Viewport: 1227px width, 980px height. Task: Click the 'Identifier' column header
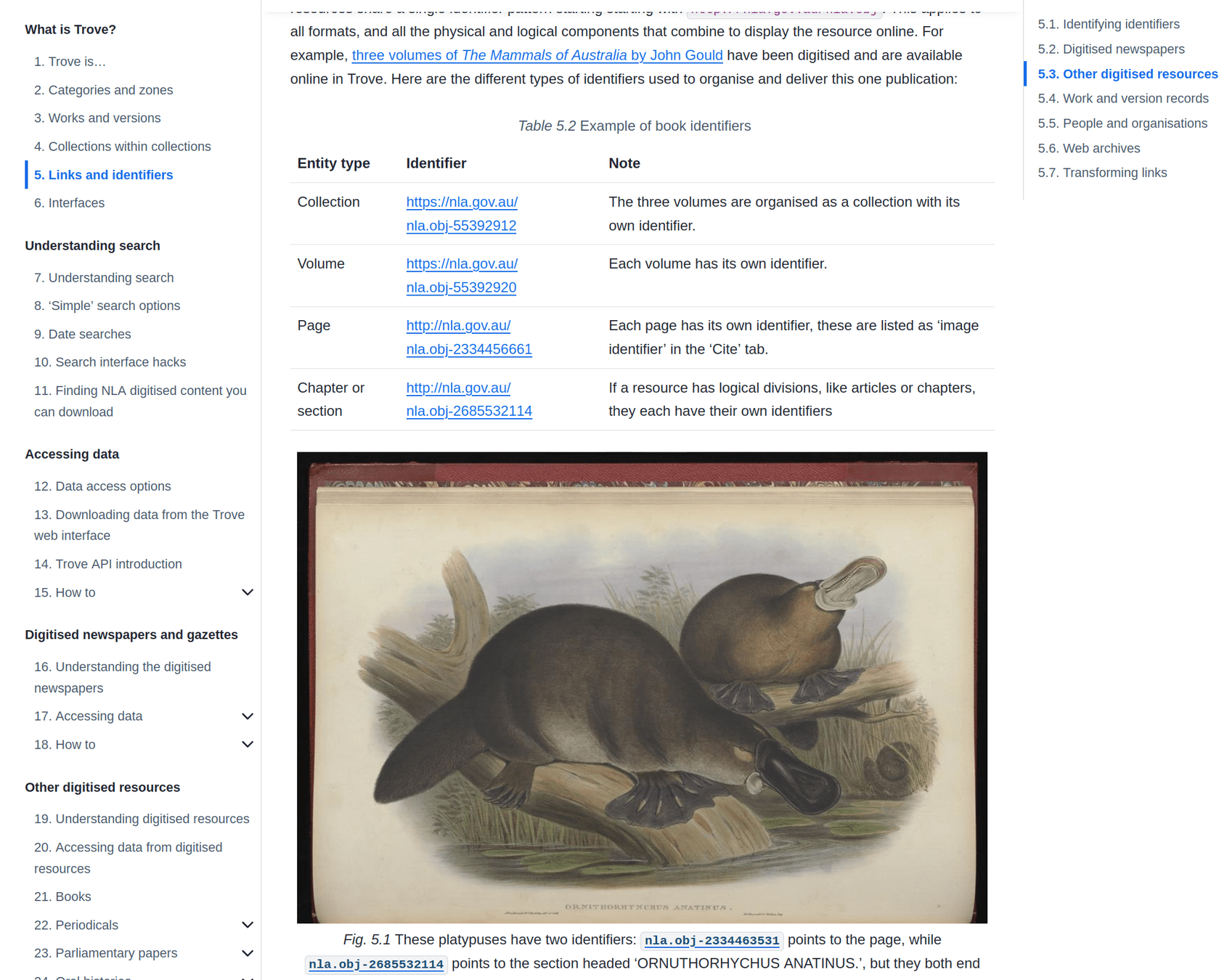pos(436,163)
